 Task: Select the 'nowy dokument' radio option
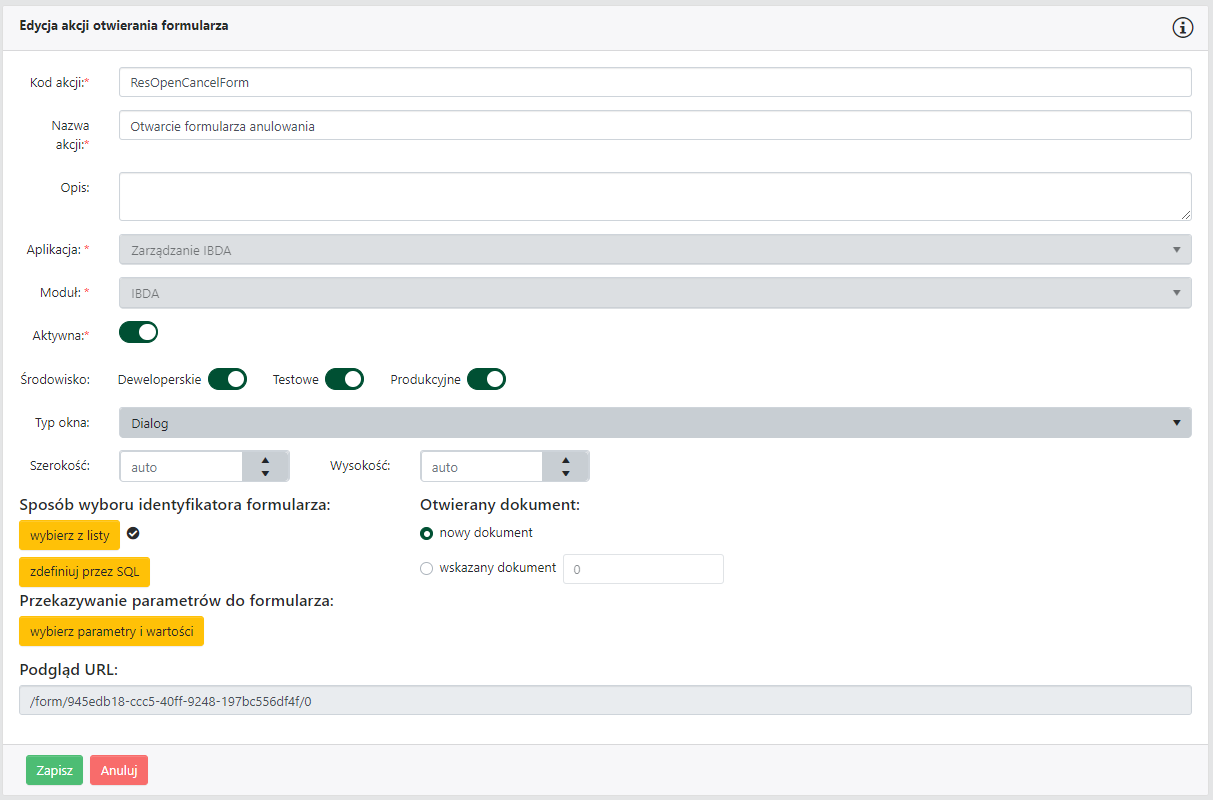pos(427,533)
